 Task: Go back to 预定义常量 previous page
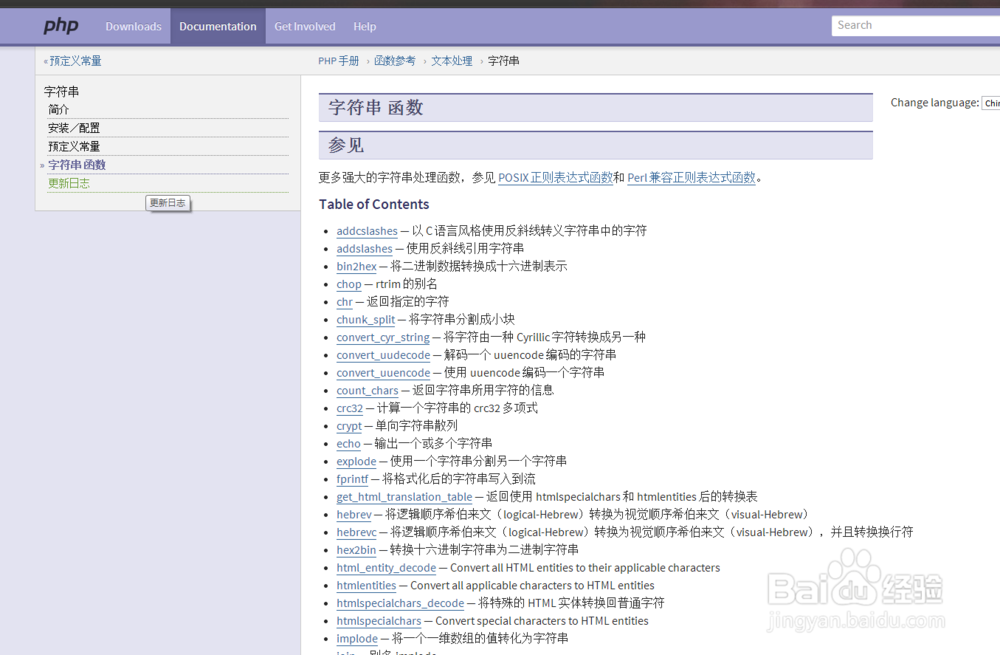click(75, 61)
